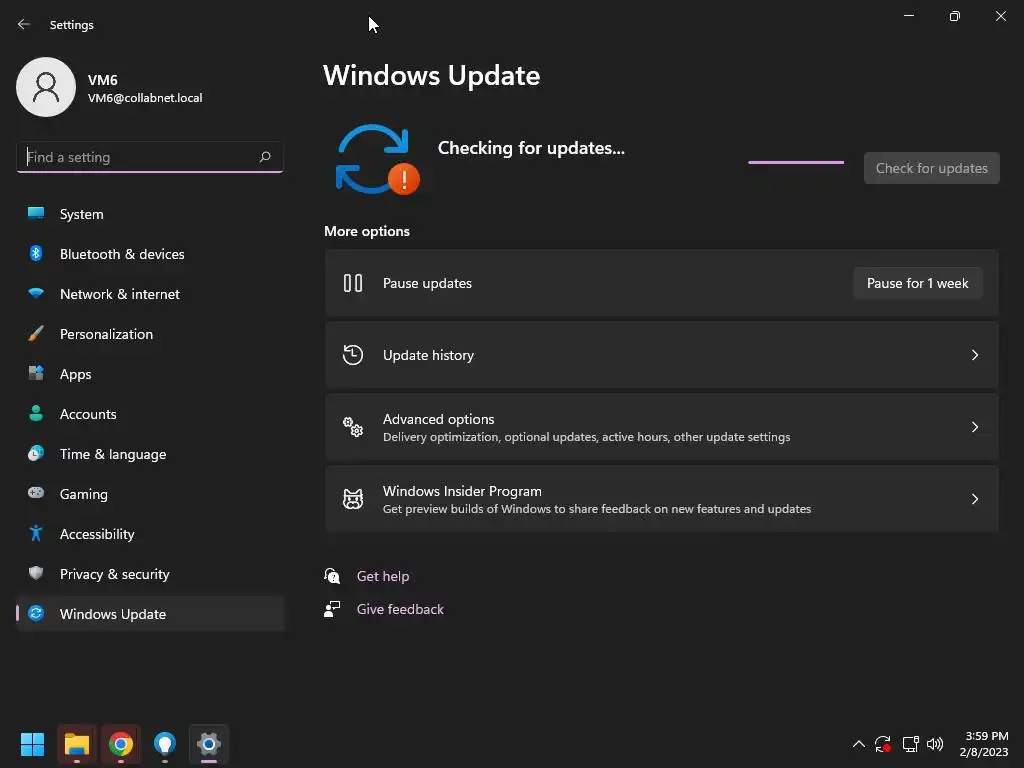
Task: Open System settings category
Action: [x=150, y=214]
